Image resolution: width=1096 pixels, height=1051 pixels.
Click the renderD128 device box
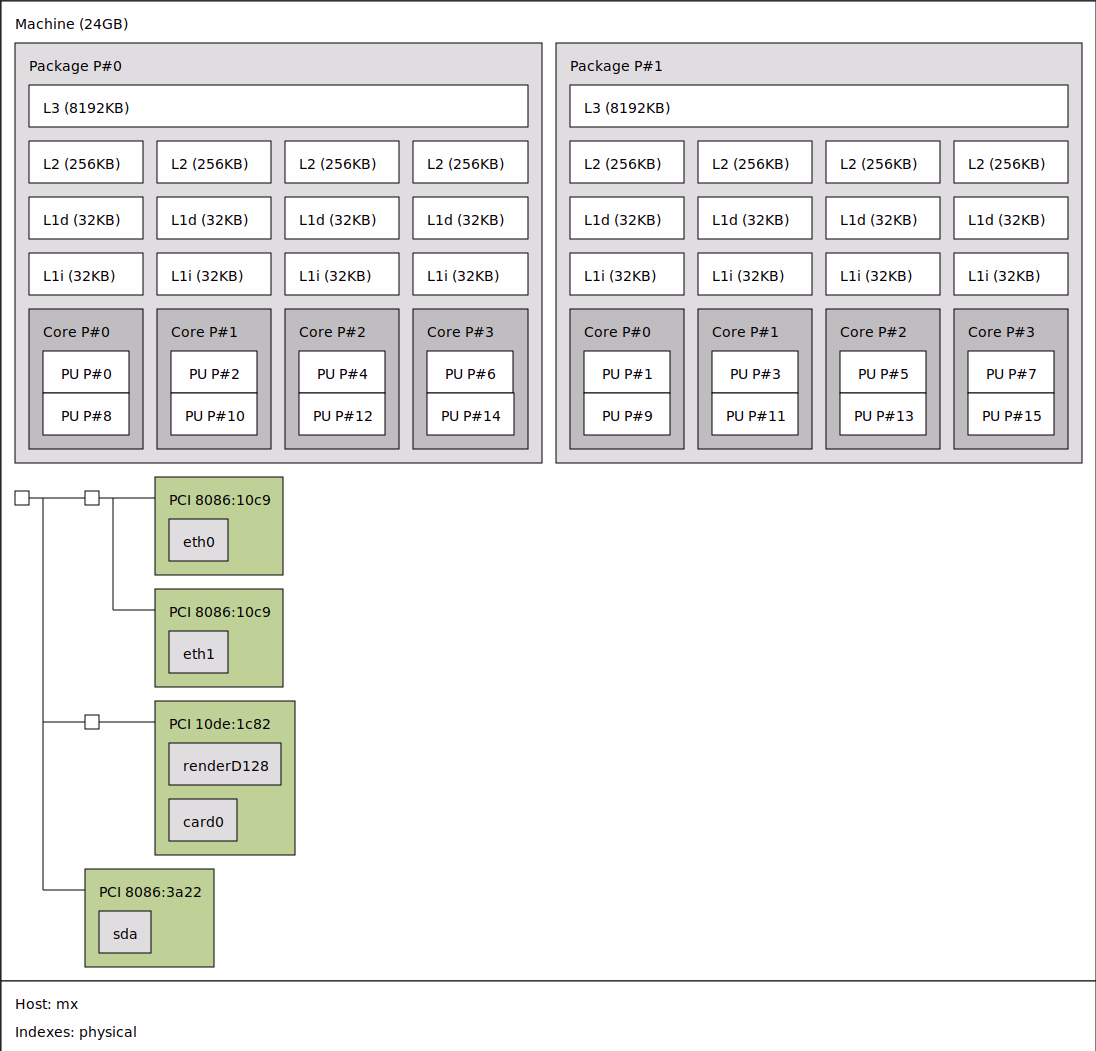pos(224,765)
